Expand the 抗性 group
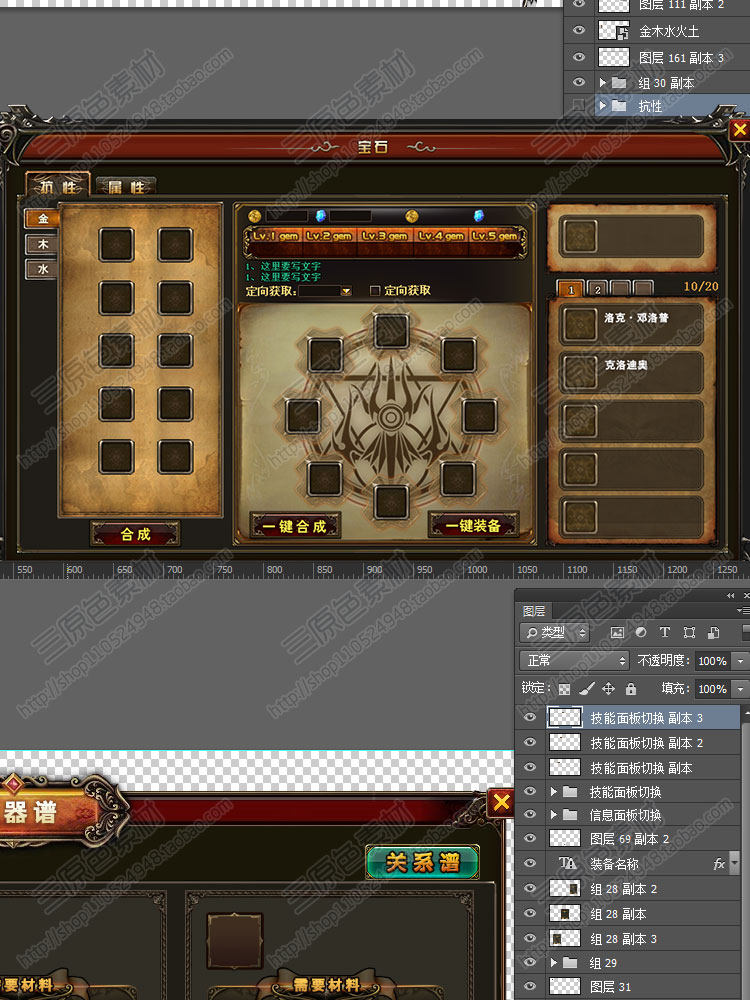 pyautogui.click(x=602, y=106)
